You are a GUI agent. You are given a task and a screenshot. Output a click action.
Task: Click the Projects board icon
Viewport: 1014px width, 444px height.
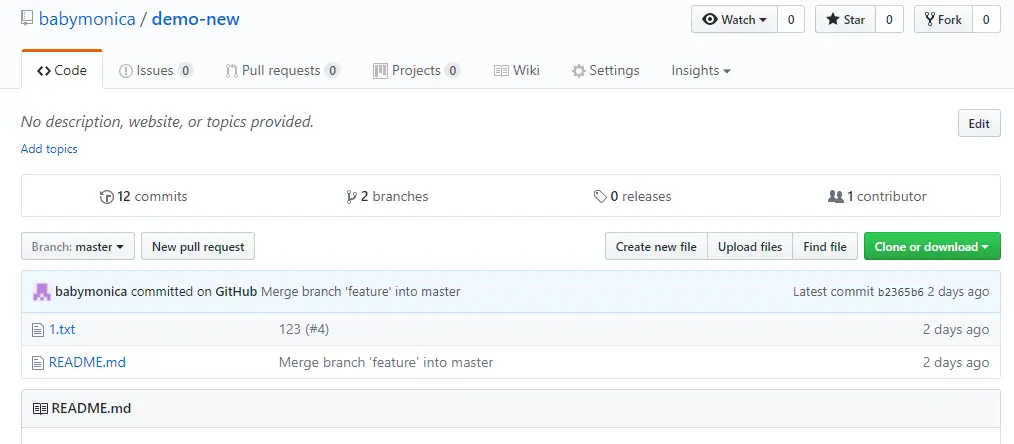pos(380,70)
